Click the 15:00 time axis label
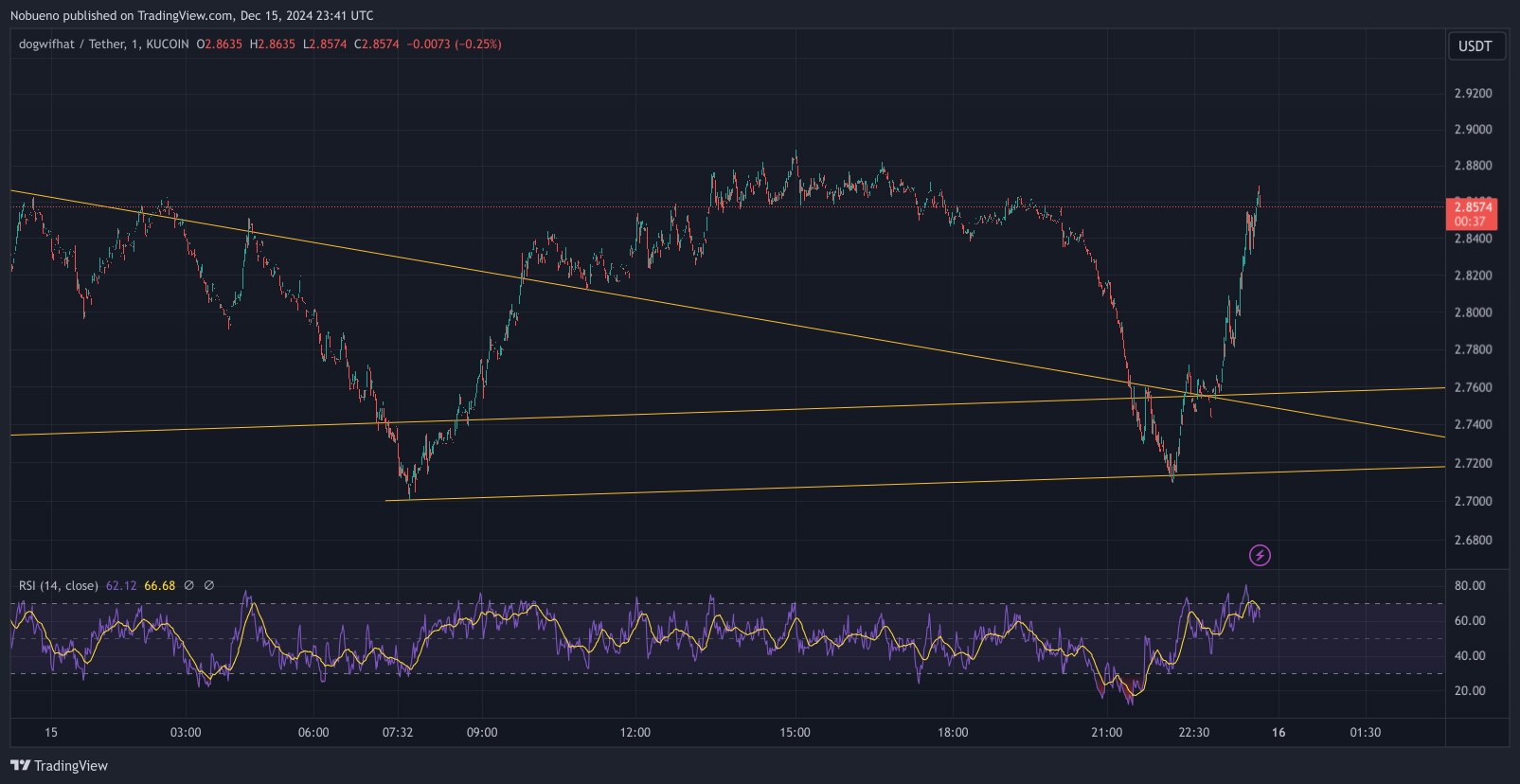 (796, 732)
